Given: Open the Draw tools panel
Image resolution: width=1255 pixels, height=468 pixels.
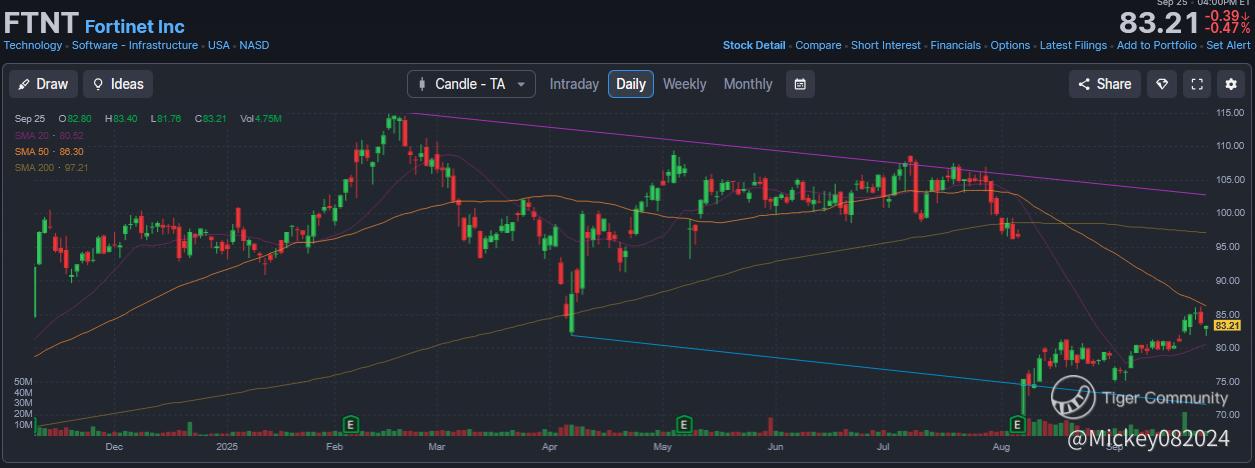Looking at the screenshot, I should (44, 84).
